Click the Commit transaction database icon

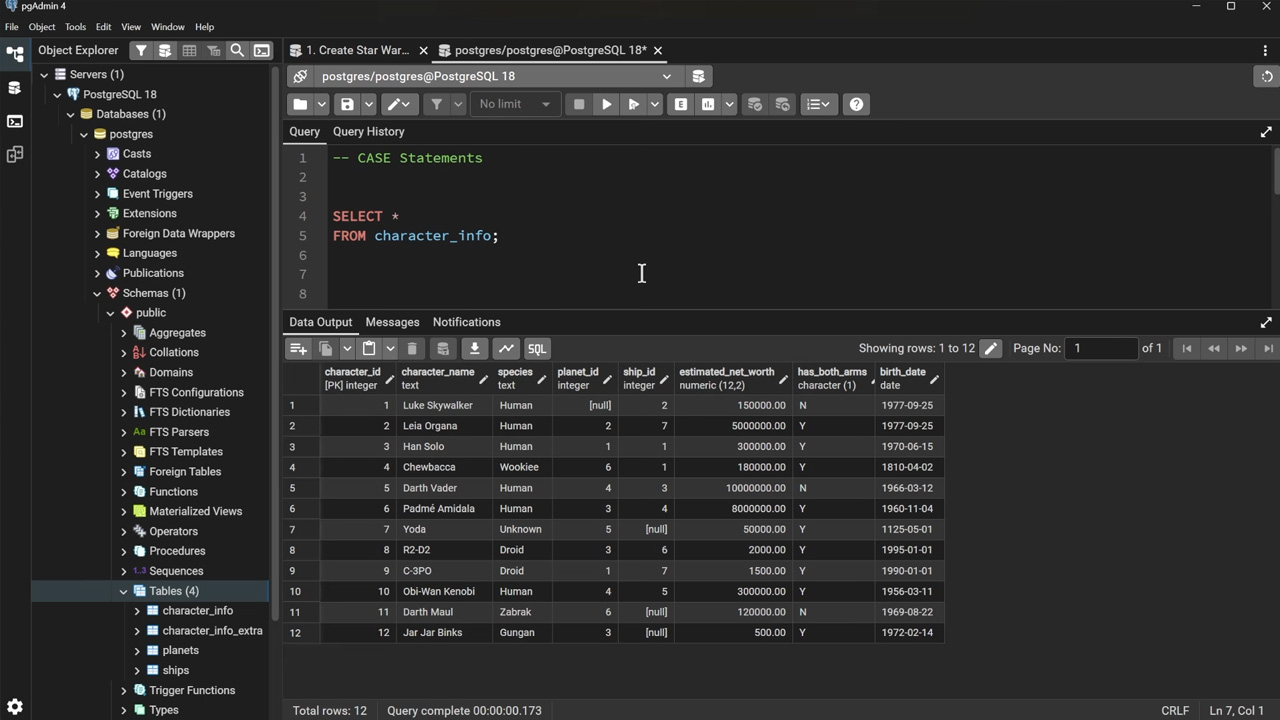(755, 104)
